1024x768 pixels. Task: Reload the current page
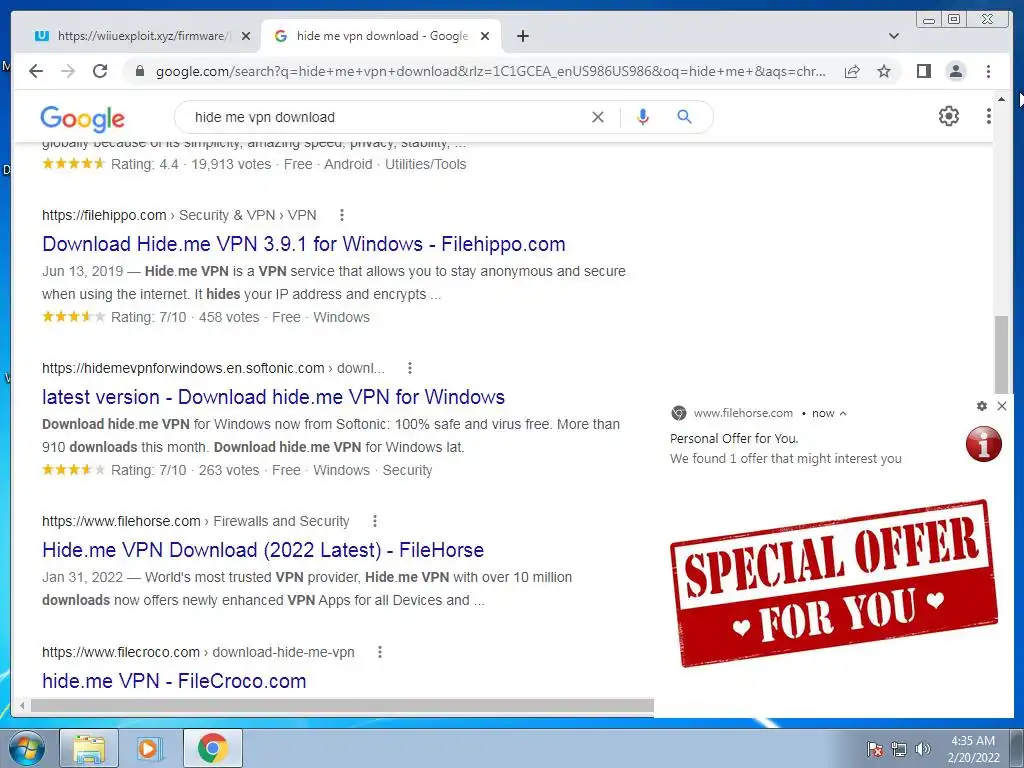[100, 71]
